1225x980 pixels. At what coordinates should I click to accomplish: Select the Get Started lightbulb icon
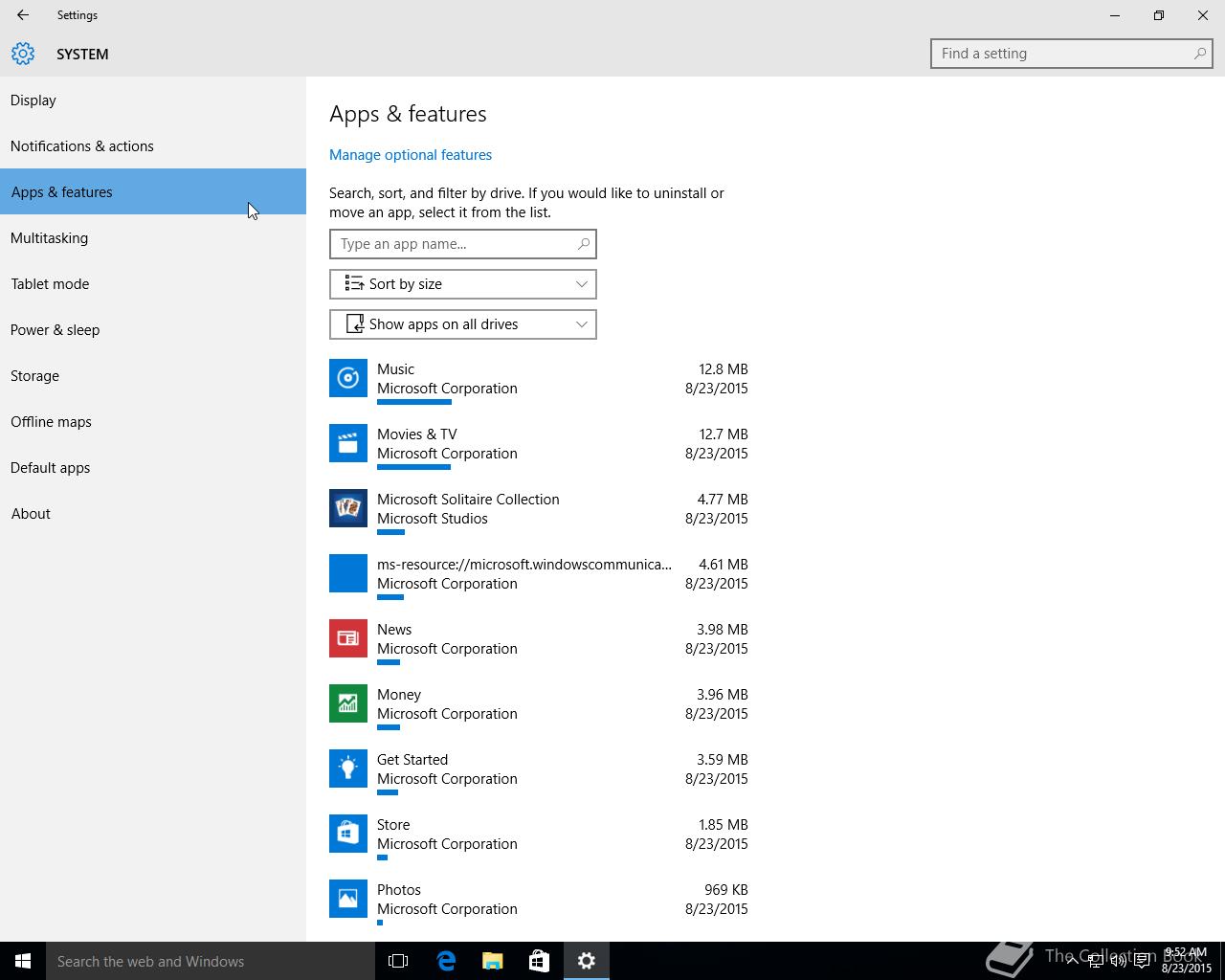[x=348, y=768]
